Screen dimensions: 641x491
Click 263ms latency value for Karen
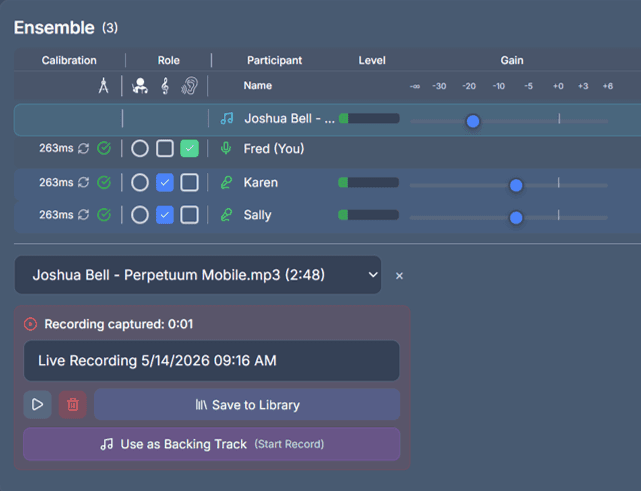pos(56,182)
